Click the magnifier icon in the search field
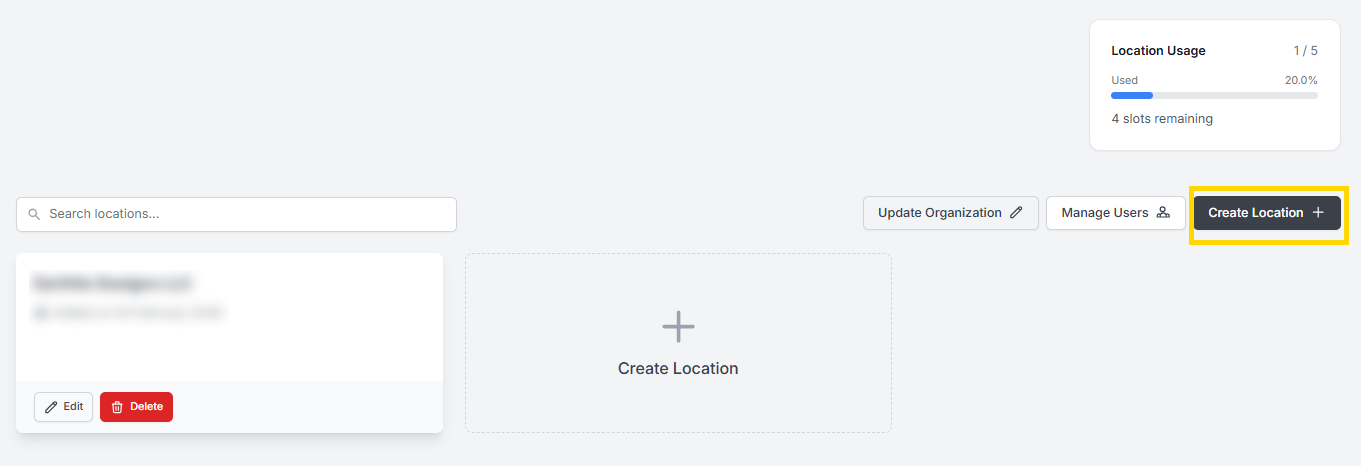Image resolution: width=1361 pixels, height=466 pixels. tap(34, 214)
